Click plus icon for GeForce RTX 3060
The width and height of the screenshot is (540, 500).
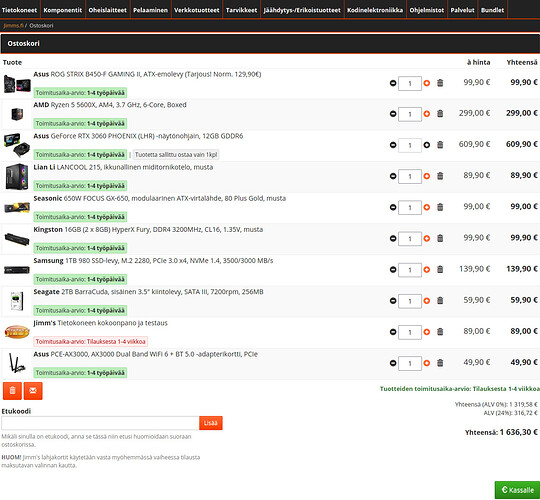pyautogui.click(x=427, y=145)
